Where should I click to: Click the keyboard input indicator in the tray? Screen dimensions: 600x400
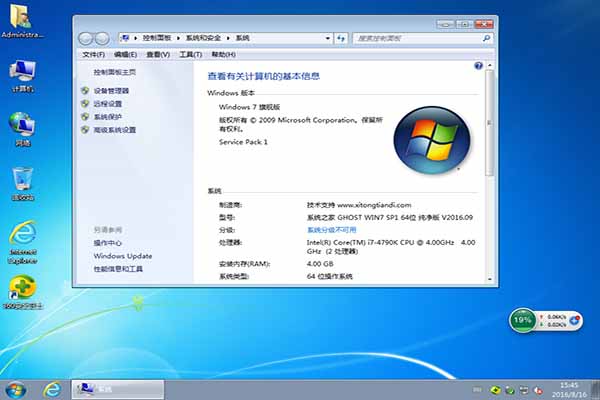tap(477, 390)
